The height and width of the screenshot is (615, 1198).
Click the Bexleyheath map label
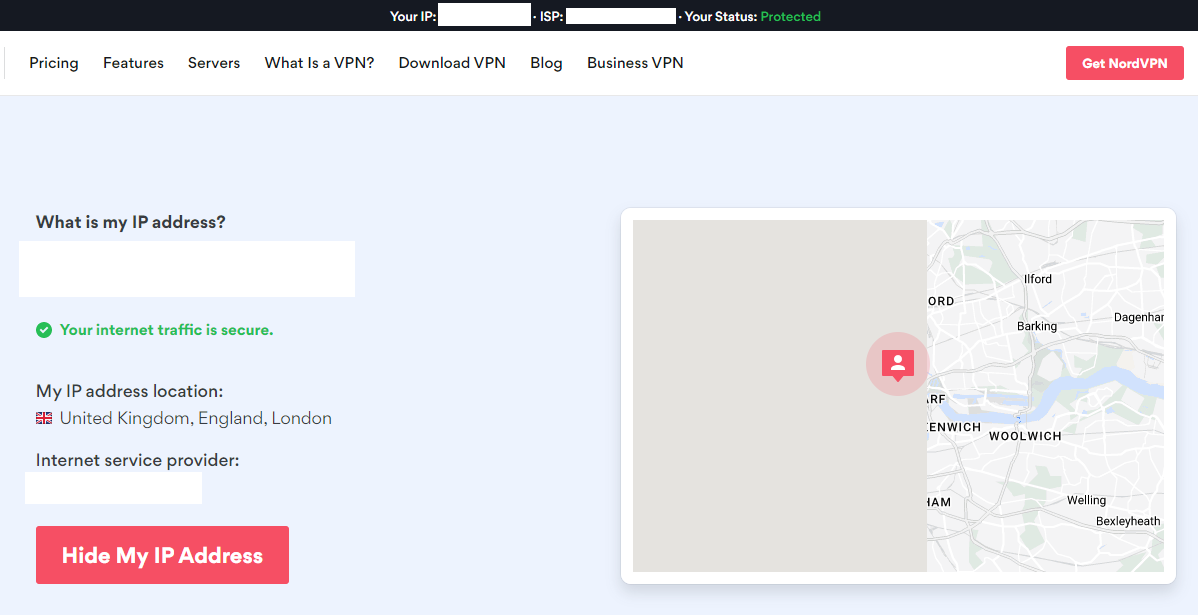click(1128, 521)
